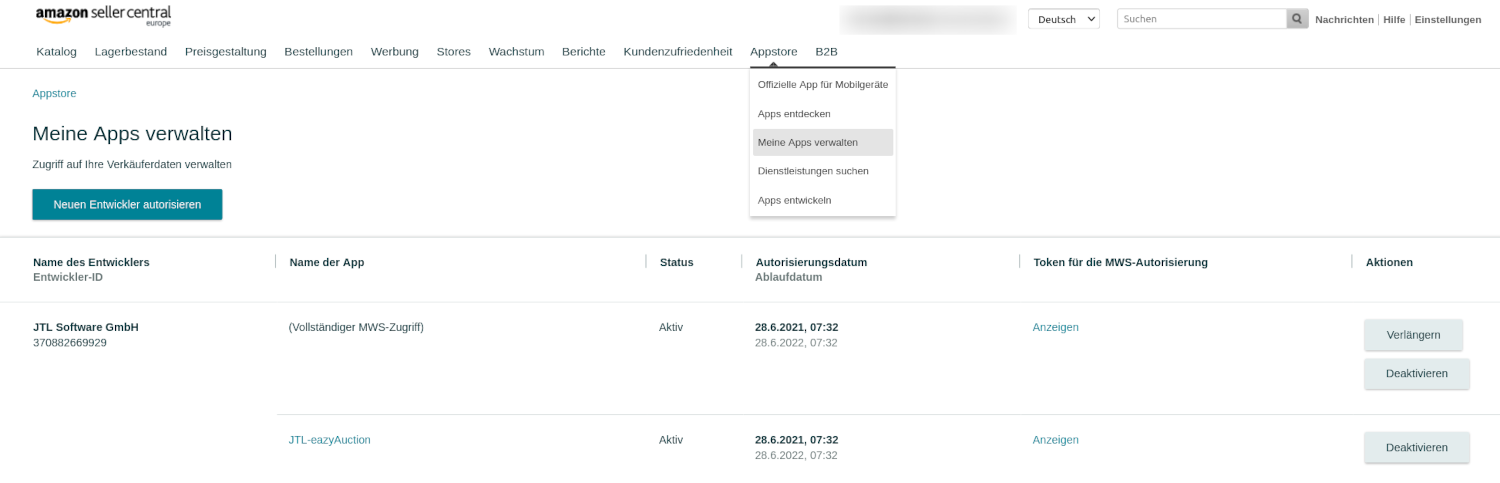Show token for JTL-eazyAuction row
Image resolution: width=1500 pixels, height=483 pixels.
(1055, 440)
